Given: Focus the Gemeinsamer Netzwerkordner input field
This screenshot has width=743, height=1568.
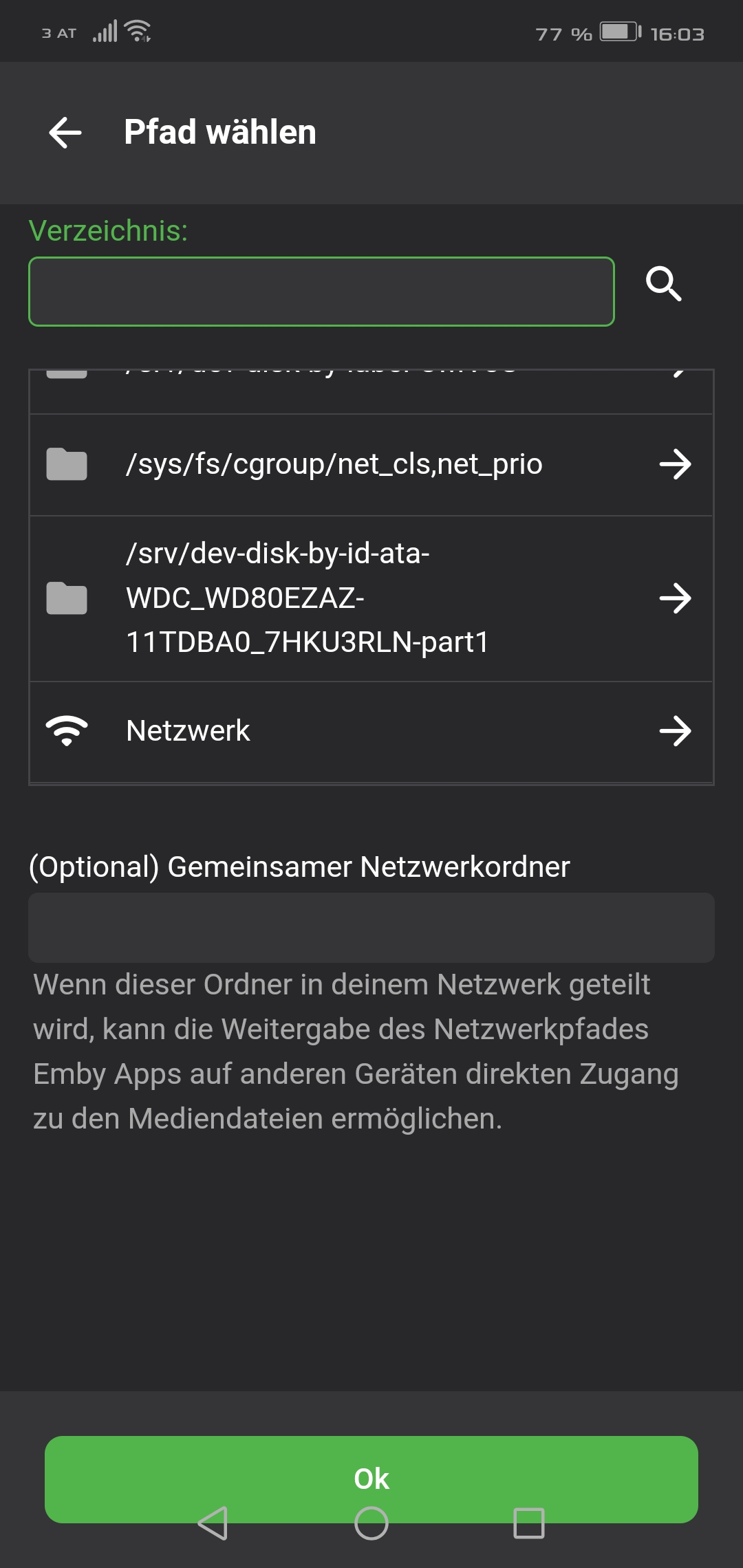Looking at the screenshot, I should 371,928.
